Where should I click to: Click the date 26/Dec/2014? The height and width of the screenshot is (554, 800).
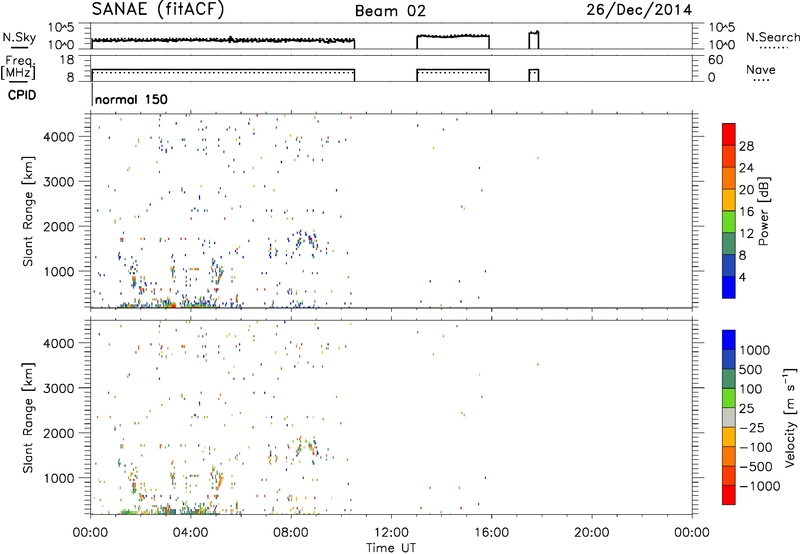pyautogui.click(x=639, y=10)
